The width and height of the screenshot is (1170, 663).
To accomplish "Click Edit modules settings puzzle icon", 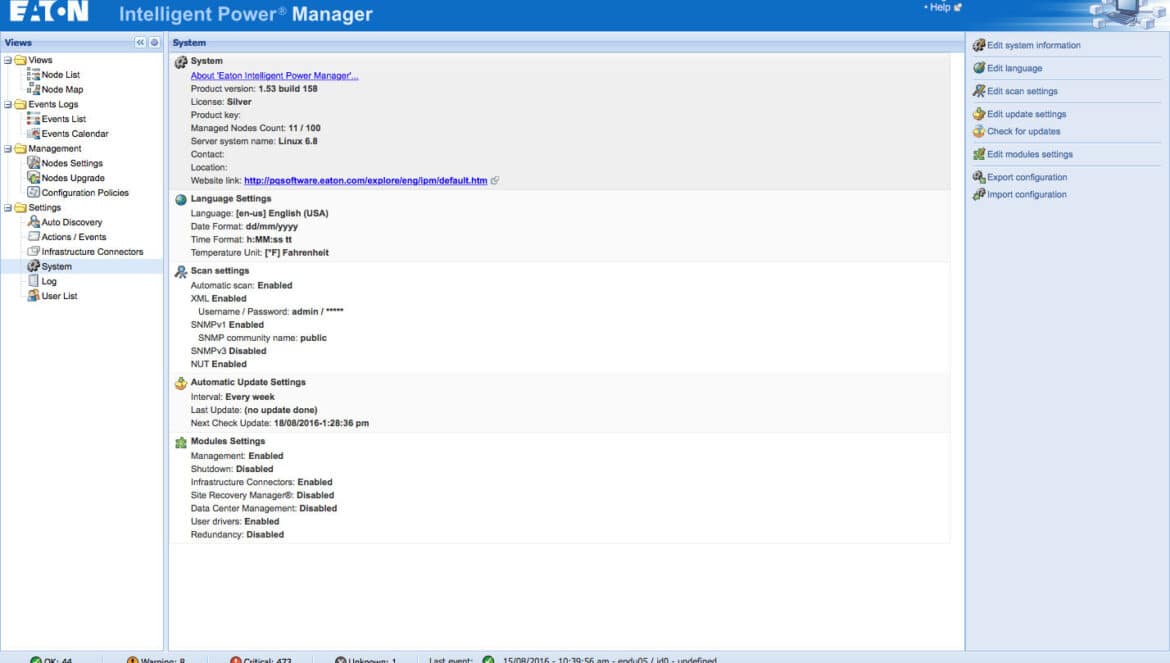I will tap(979, 154).
